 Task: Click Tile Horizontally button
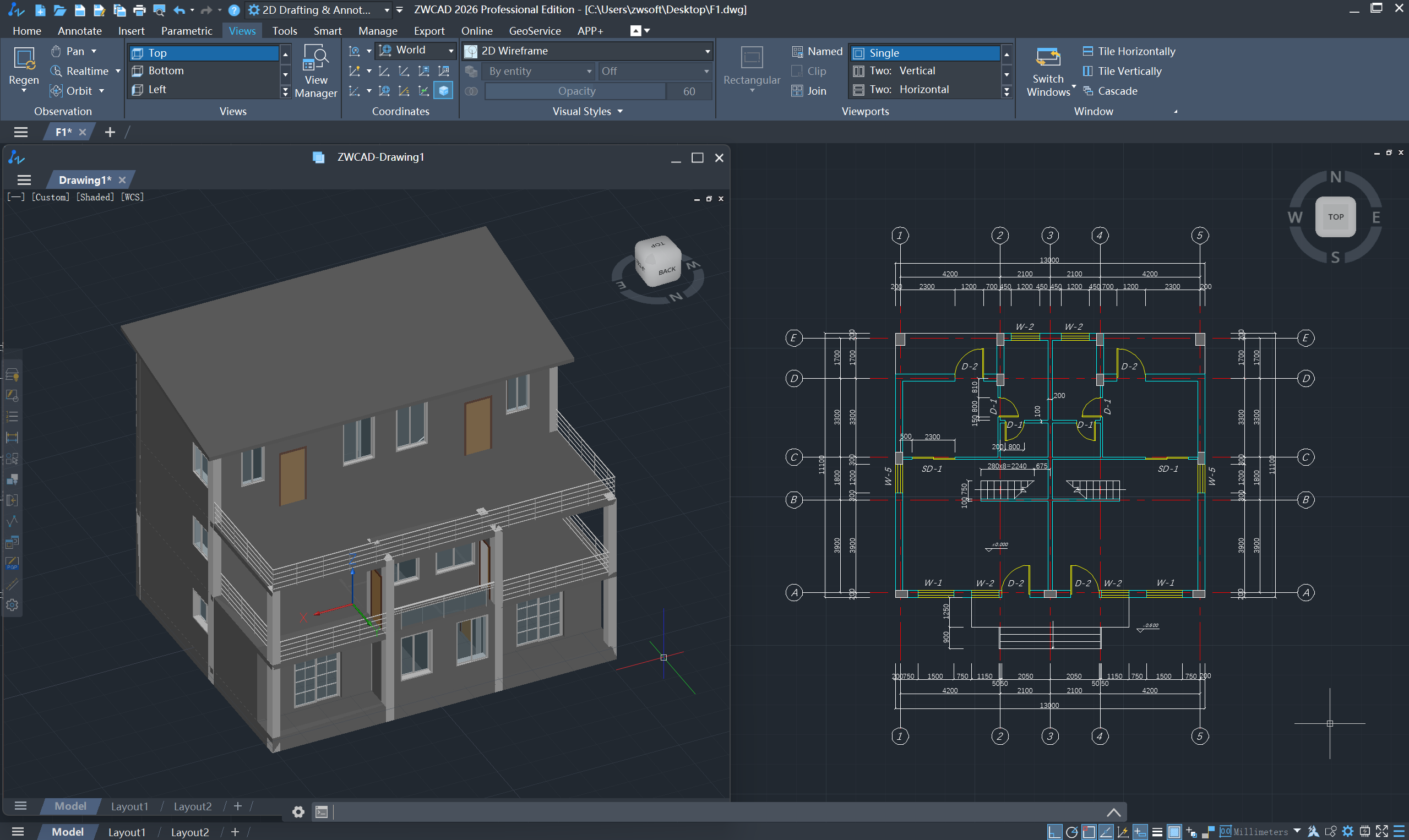pos(1129,51)
